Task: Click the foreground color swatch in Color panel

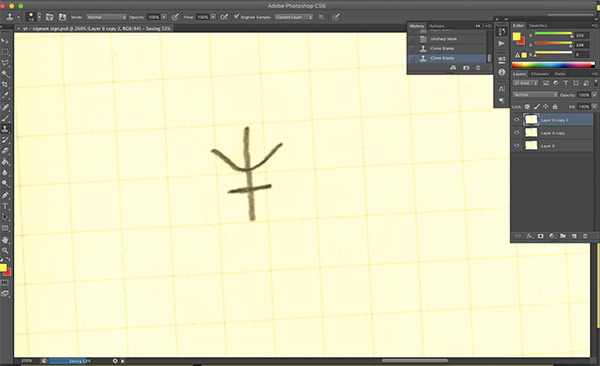Action: pyautogui.click(x=517, y=36)
